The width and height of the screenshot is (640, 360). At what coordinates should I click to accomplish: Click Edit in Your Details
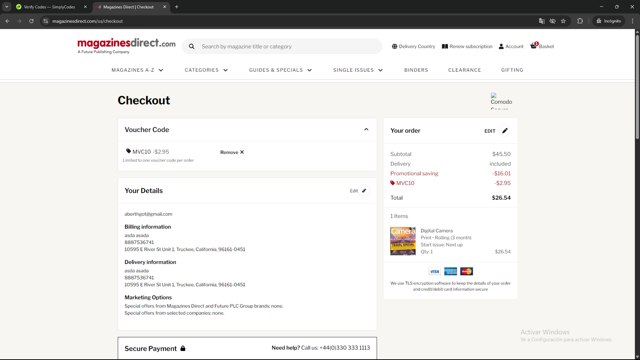(x=353, y=191)
